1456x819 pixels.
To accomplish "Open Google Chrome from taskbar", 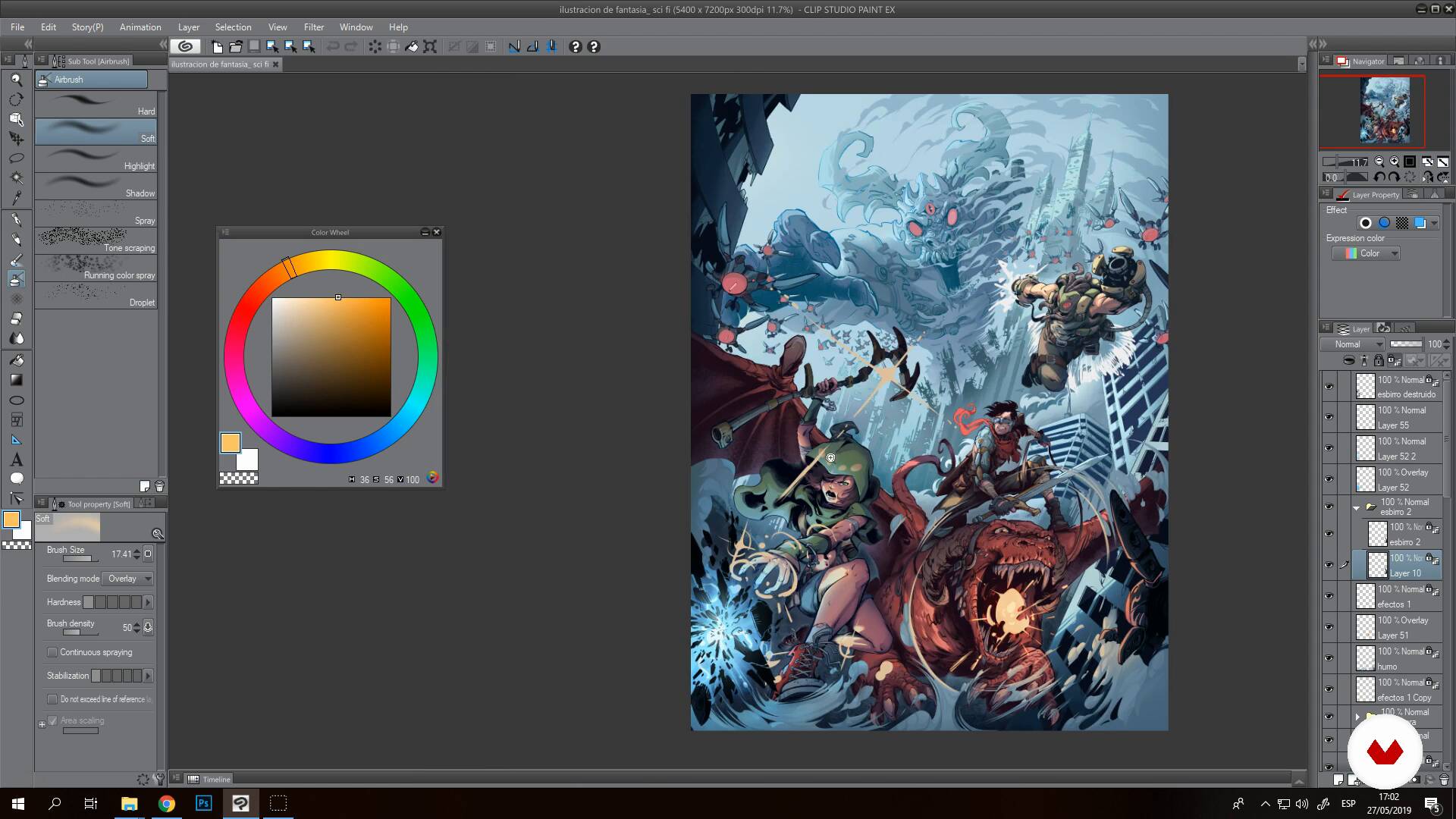I will point(166,804).
